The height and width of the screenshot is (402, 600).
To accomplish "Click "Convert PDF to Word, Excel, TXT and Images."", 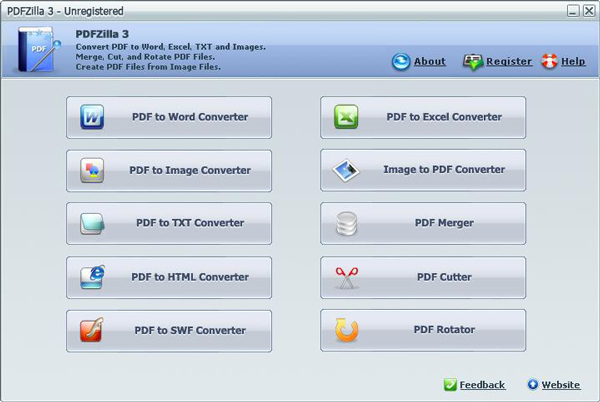I will (x=171, y=47).
